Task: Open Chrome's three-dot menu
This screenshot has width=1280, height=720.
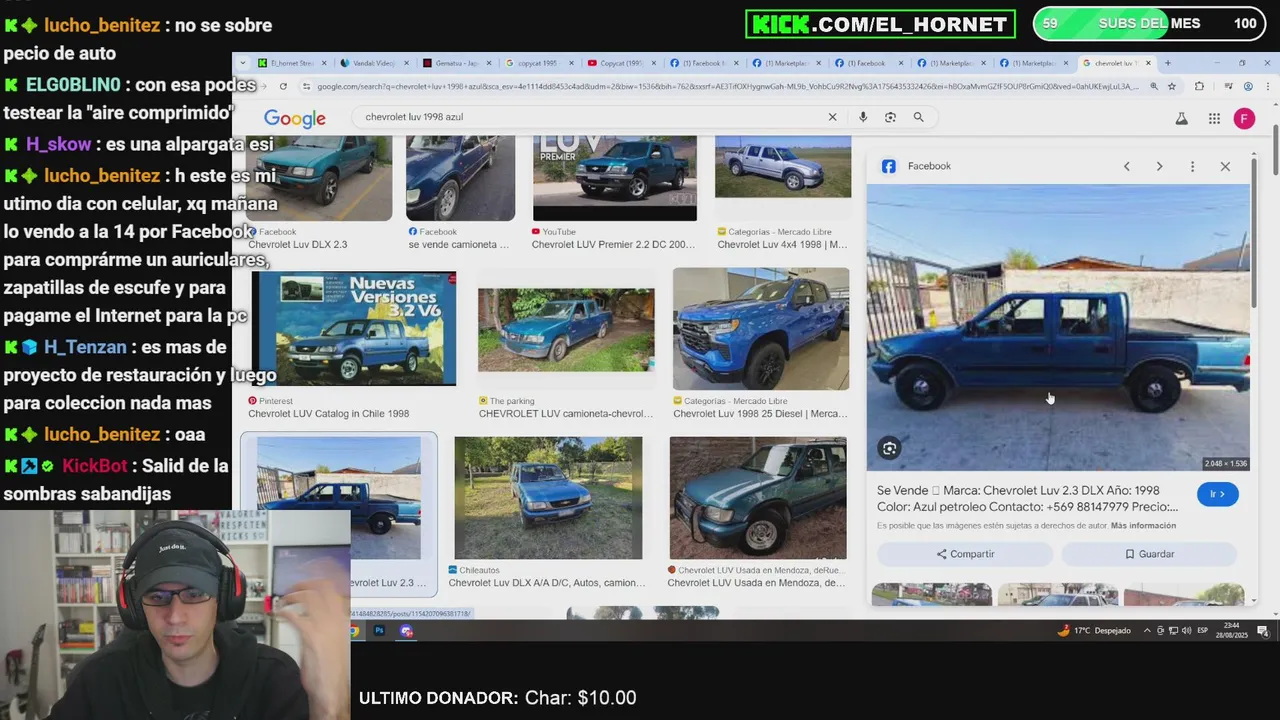Action: (1266, 87)
